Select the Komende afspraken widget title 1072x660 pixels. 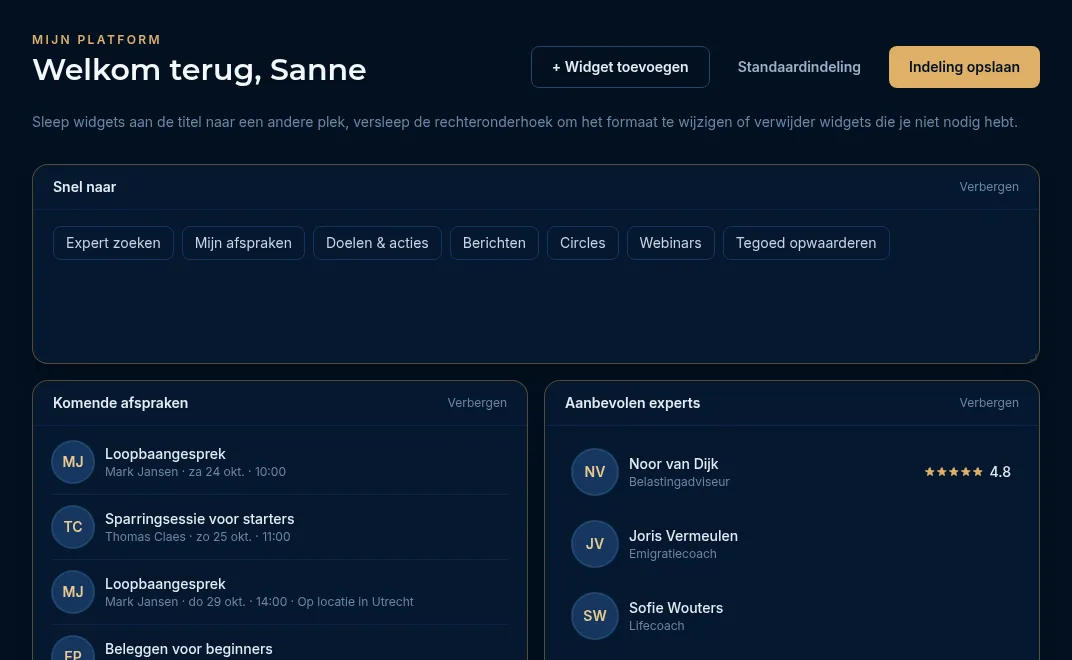pyautogui.click(x=120, y=403)
